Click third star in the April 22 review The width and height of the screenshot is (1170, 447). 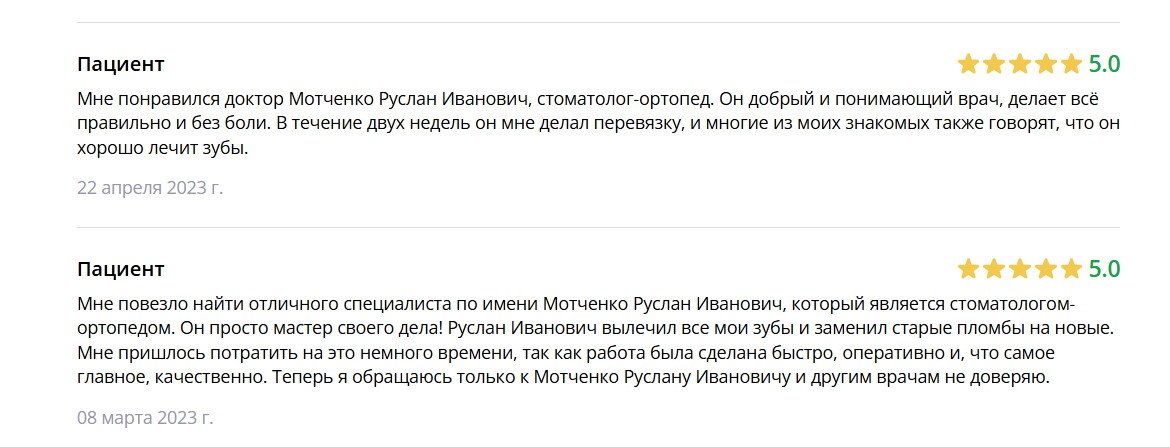[x=1020, y=65]
